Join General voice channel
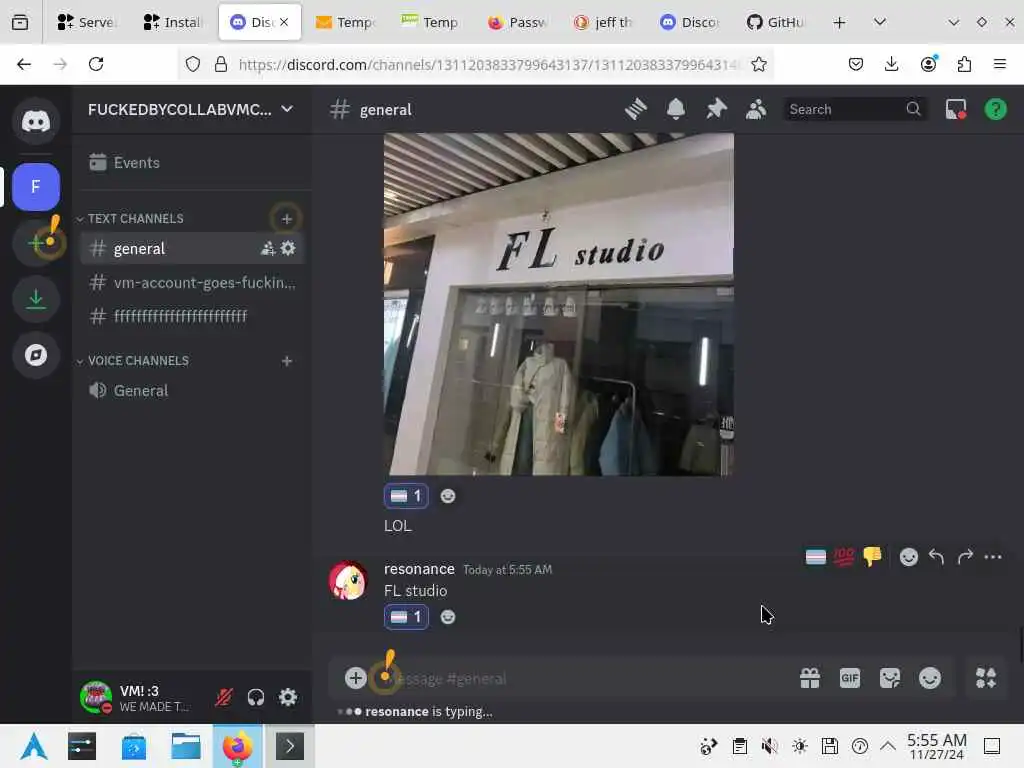Image resolution: width=1024 pixels, height=768 pixels. click(x=192, y=391)
